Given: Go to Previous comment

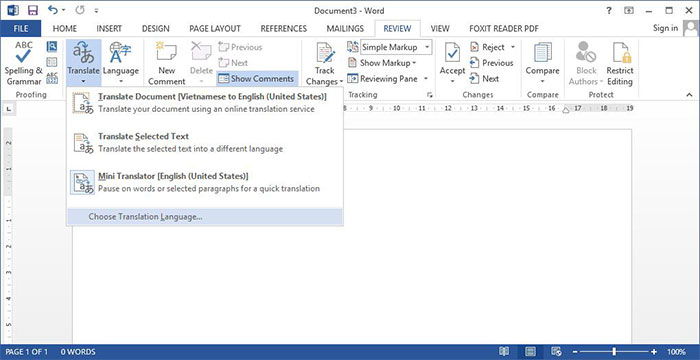Looking at the screenshot, I should pos(240,47).
